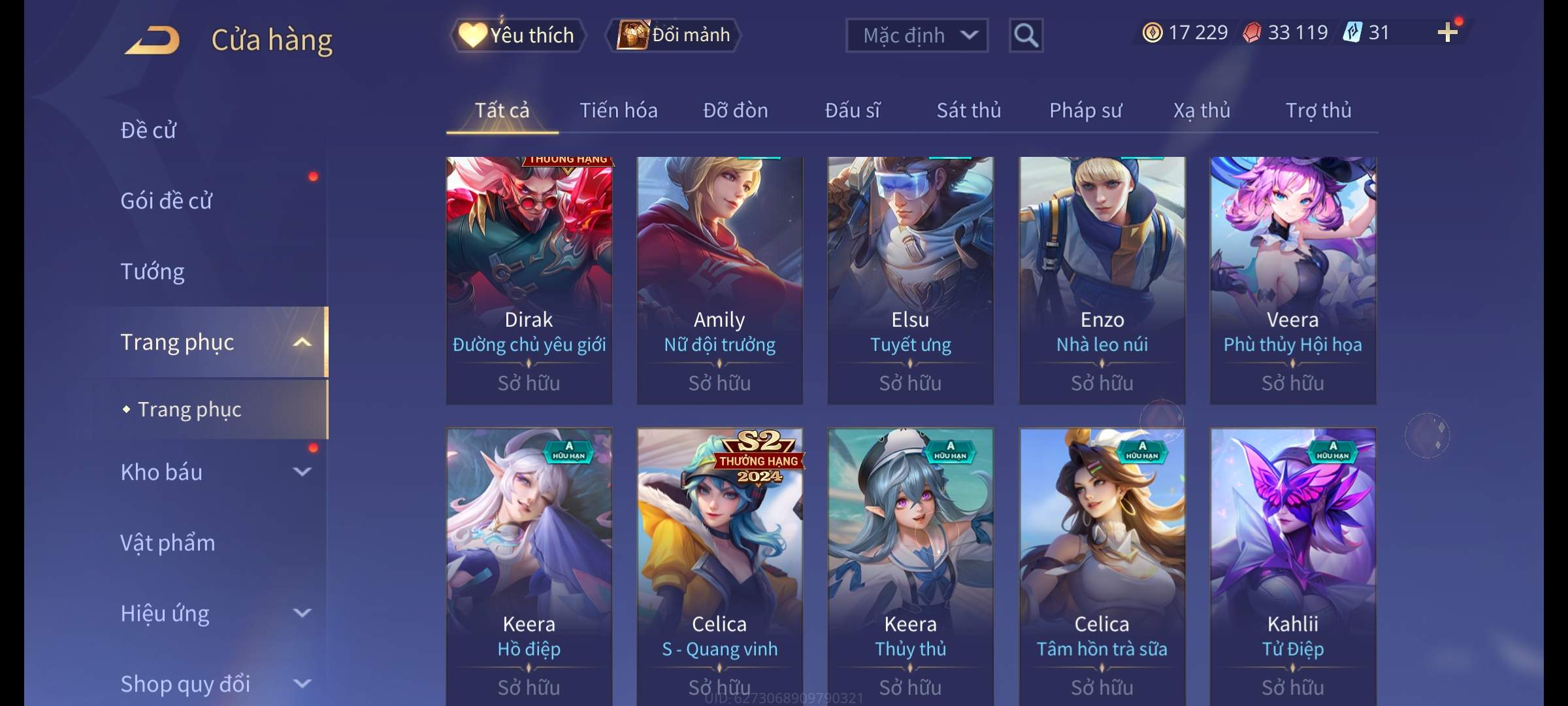Go to Tướng in the sidebar

[x=152, y=271]
